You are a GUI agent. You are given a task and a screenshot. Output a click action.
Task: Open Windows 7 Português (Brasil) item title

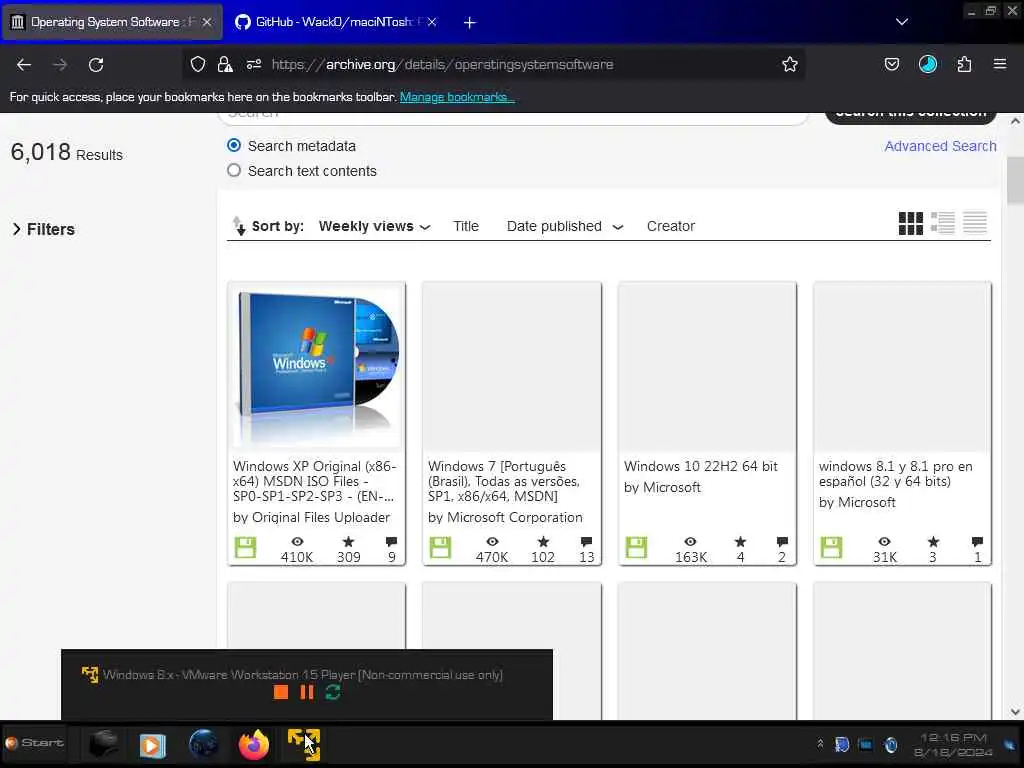pos(504,481)
